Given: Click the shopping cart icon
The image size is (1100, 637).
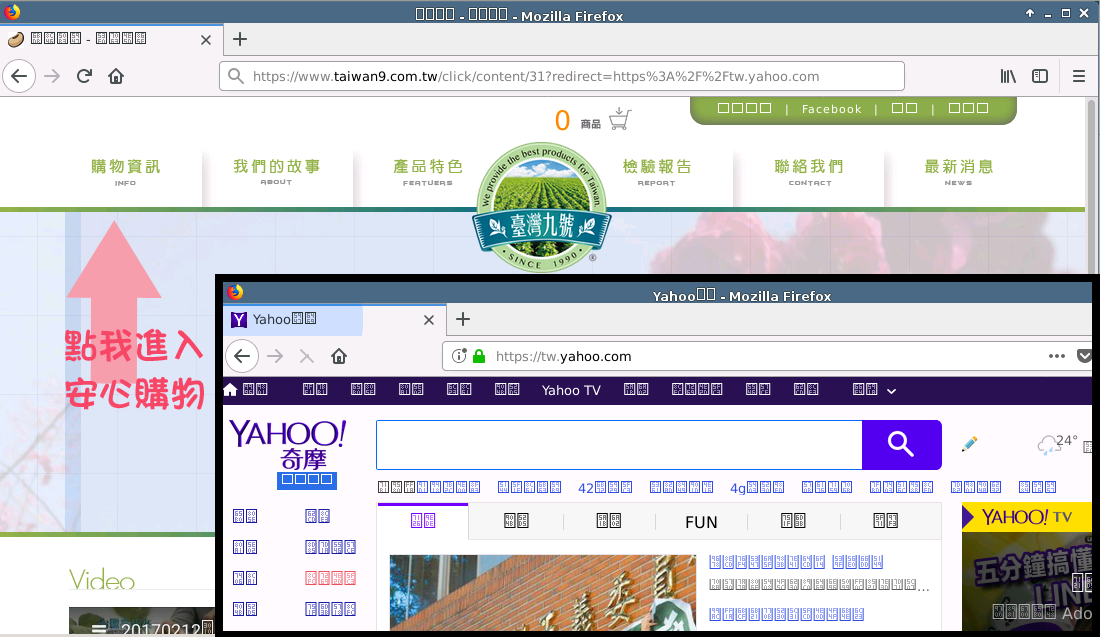Looking at the screenshot, I should point(620,119).
